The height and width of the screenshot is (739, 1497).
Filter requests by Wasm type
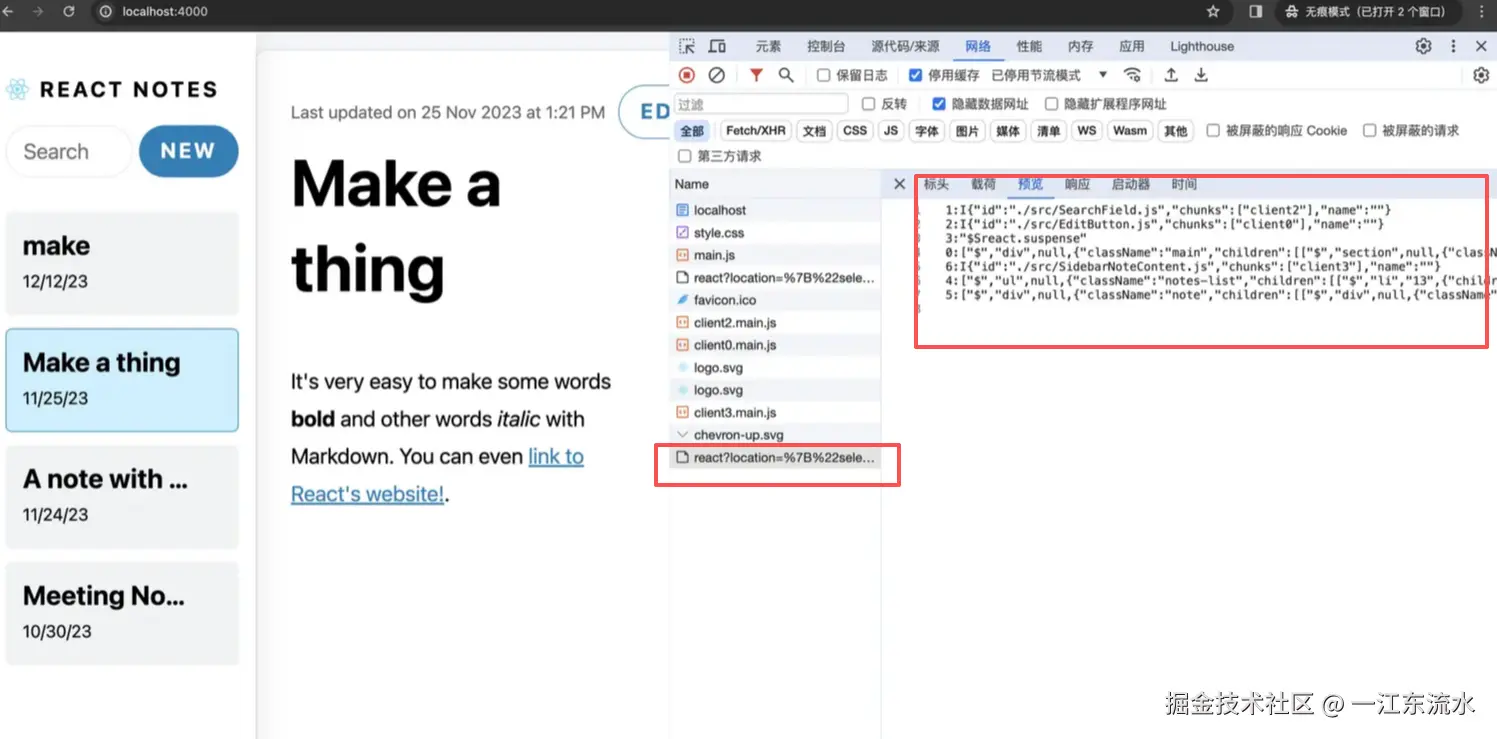[x=1130, y=131]
